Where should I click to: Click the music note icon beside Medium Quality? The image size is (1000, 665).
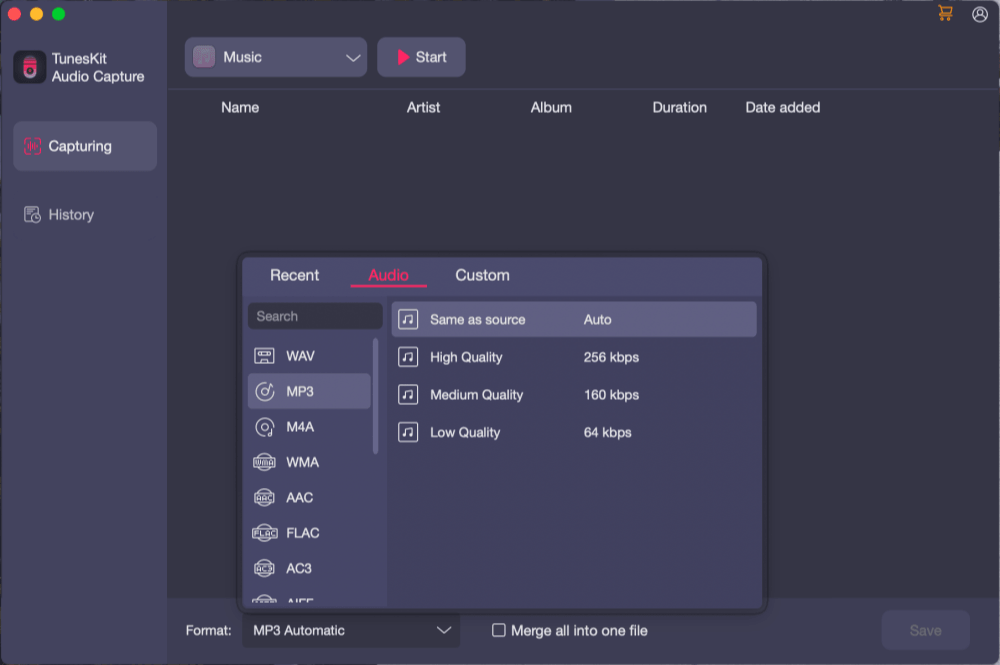click(408, 395)
